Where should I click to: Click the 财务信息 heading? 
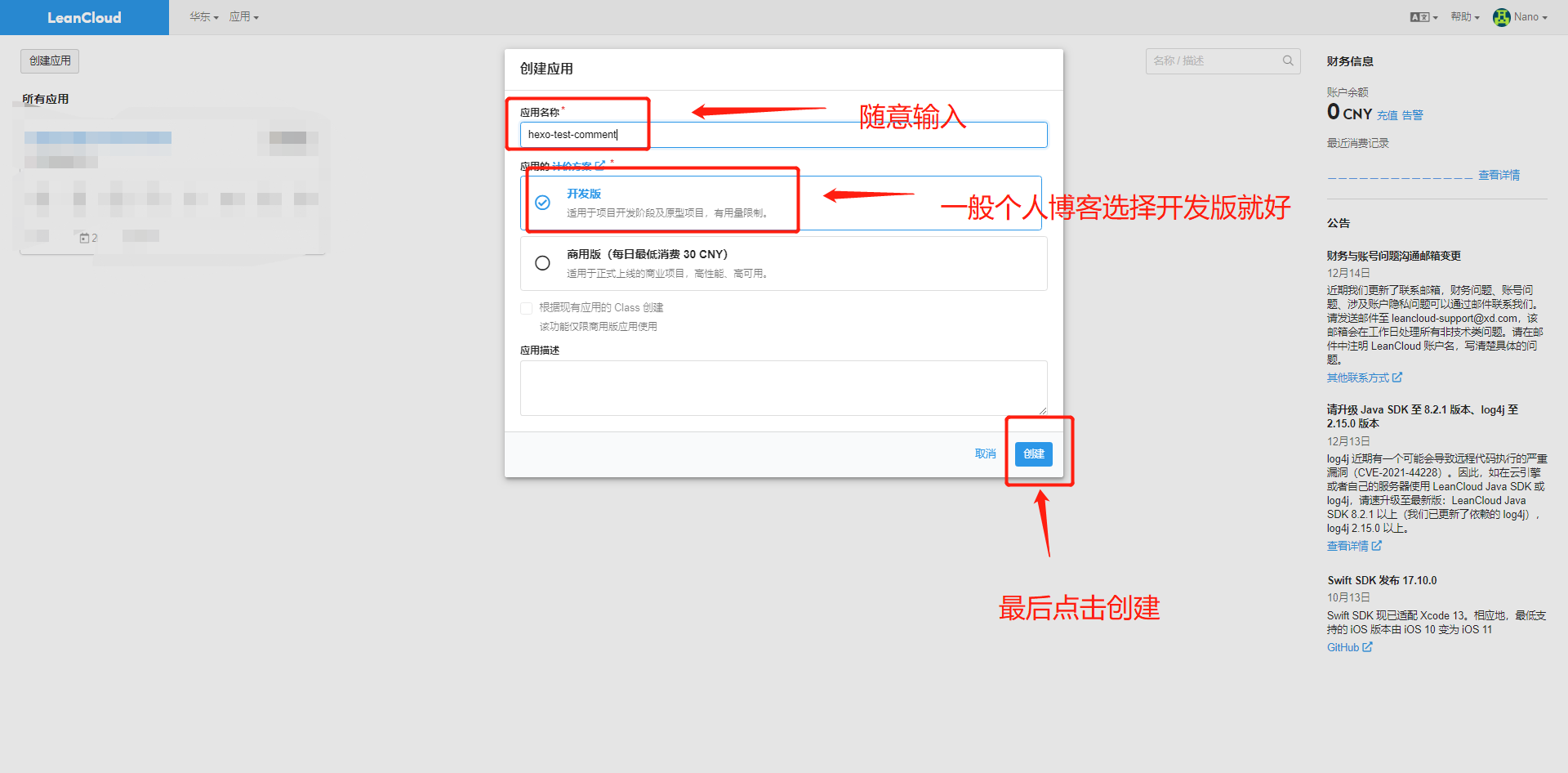point(1350,61)
